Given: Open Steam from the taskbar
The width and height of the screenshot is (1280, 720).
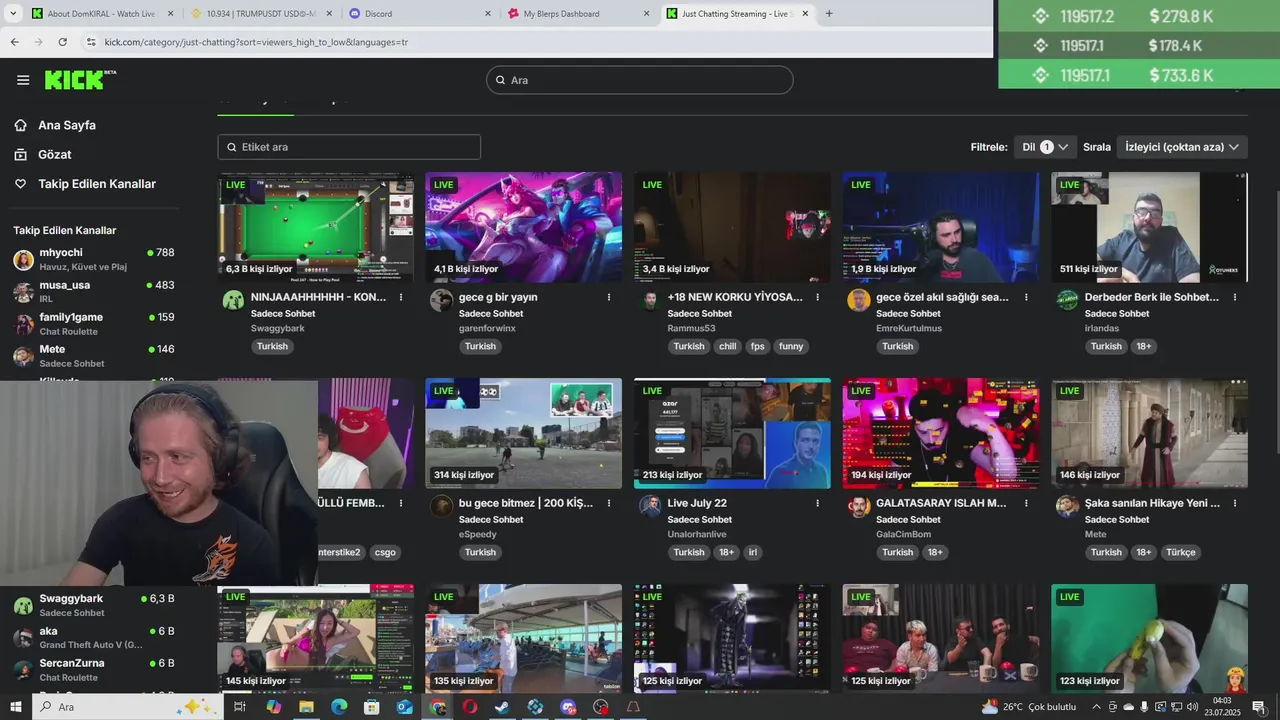Looking at the screenshot, I should coord(502,707).
